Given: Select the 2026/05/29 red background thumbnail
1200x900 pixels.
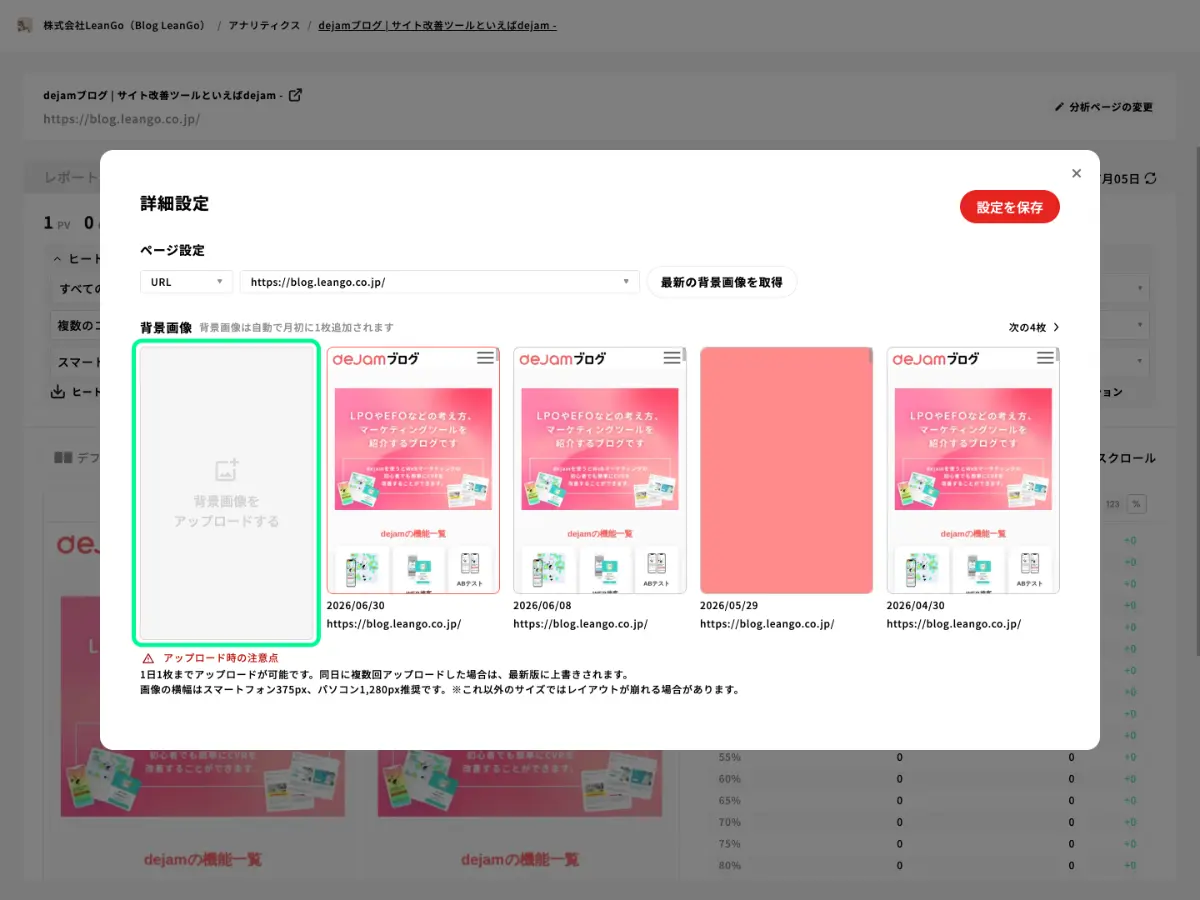Looking at the screenshot, I should click(x=786, y=470).
